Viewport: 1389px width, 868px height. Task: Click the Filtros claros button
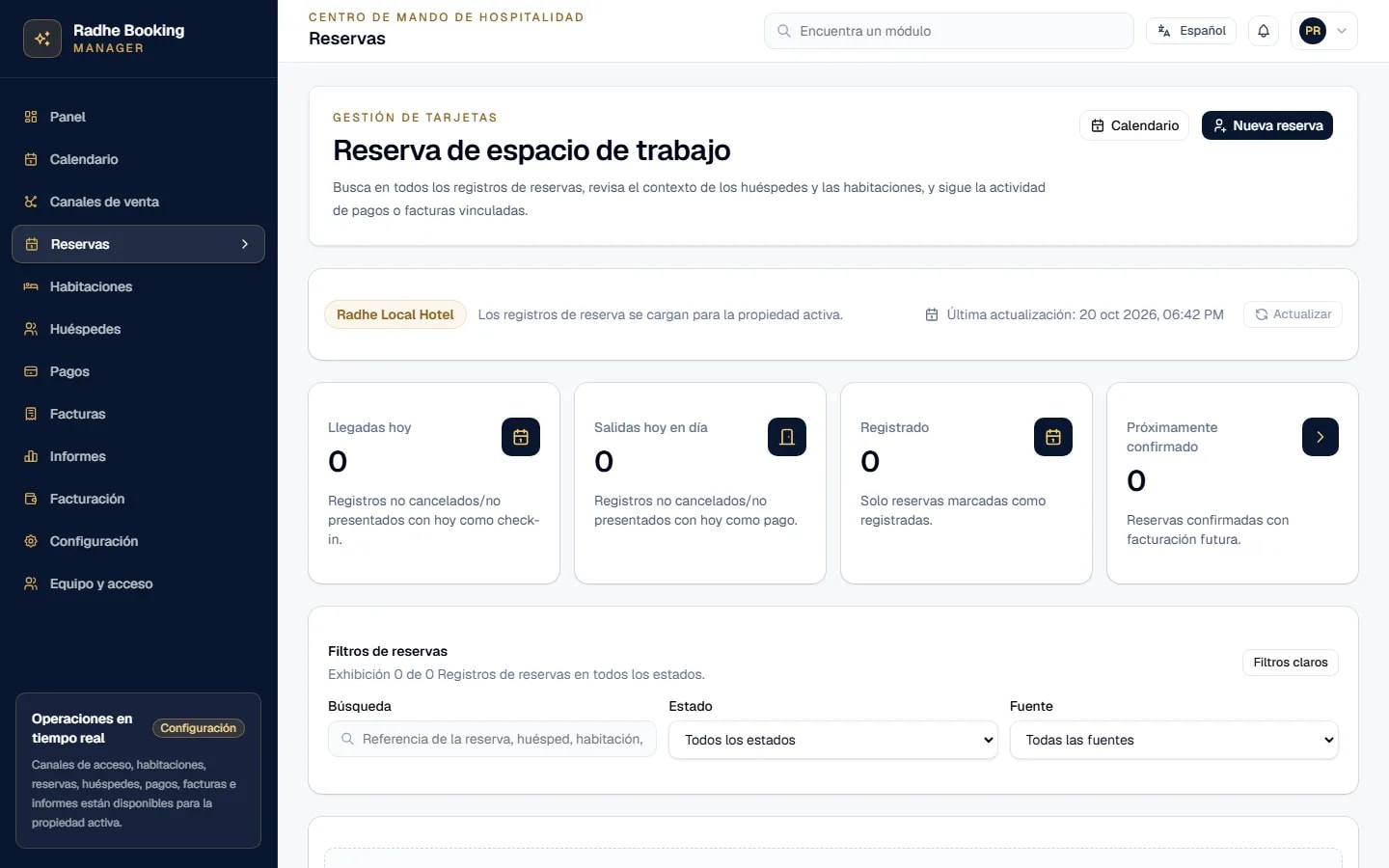[1291, 663]
